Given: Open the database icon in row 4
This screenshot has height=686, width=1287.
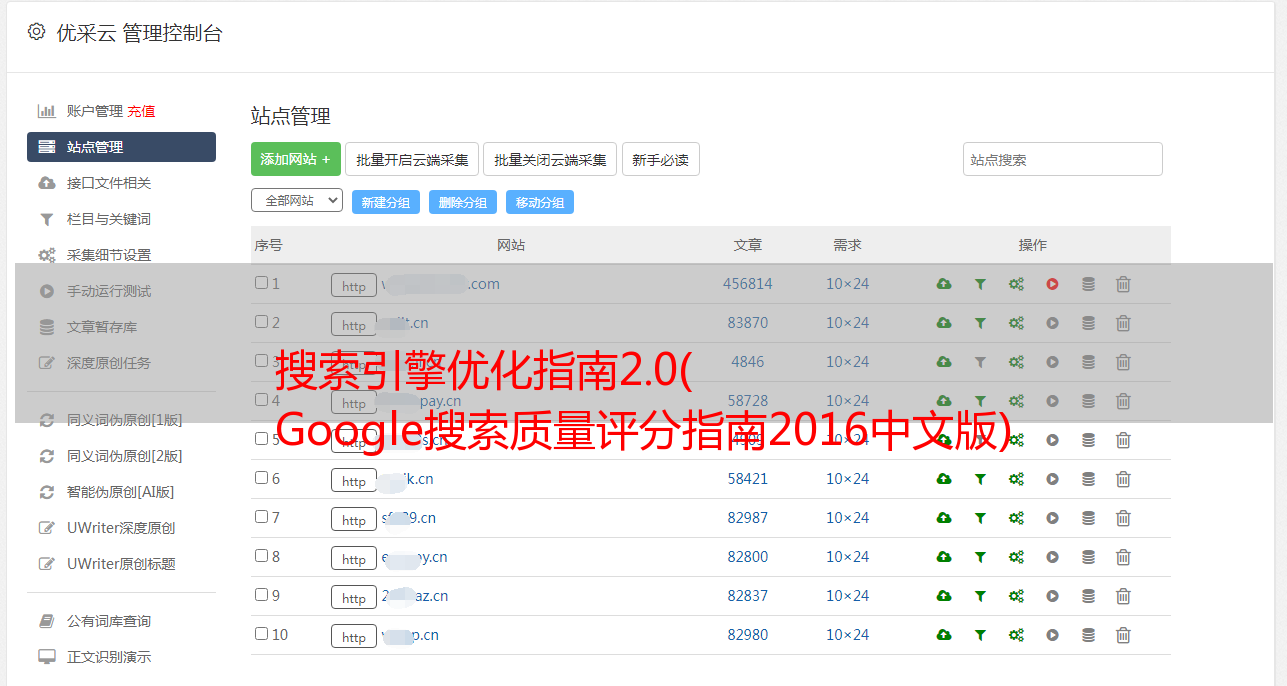Looking at the screenshot, I should click(x=1088, y=401).
